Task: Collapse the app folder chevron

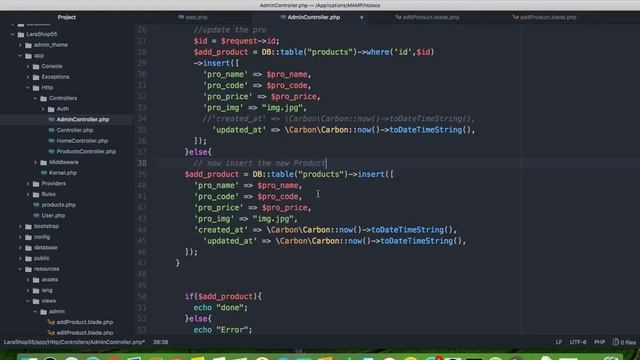Action: point(20,56)
